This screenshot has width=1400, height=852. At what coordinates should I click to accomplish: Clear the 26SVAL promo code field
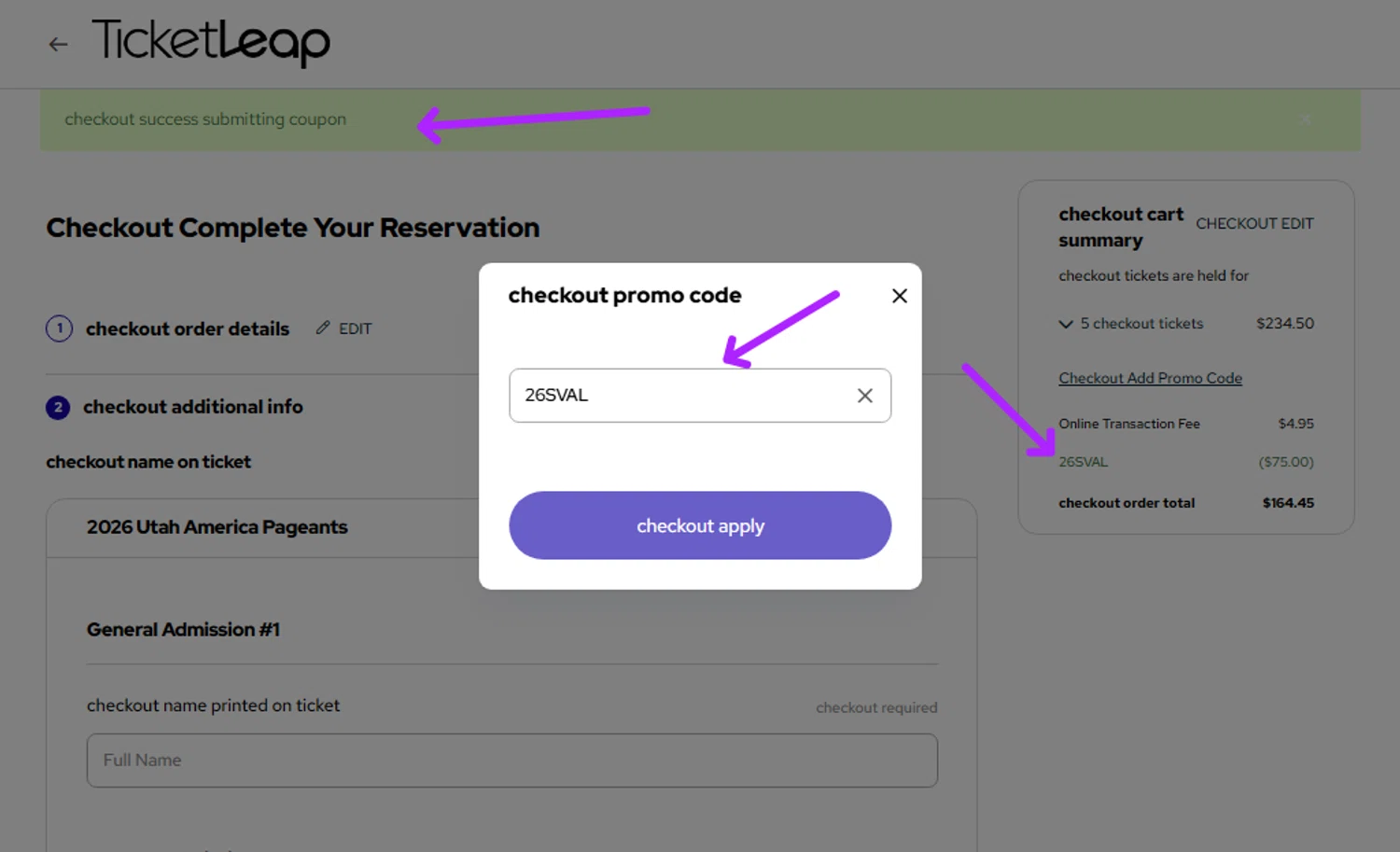pos(865,396)
